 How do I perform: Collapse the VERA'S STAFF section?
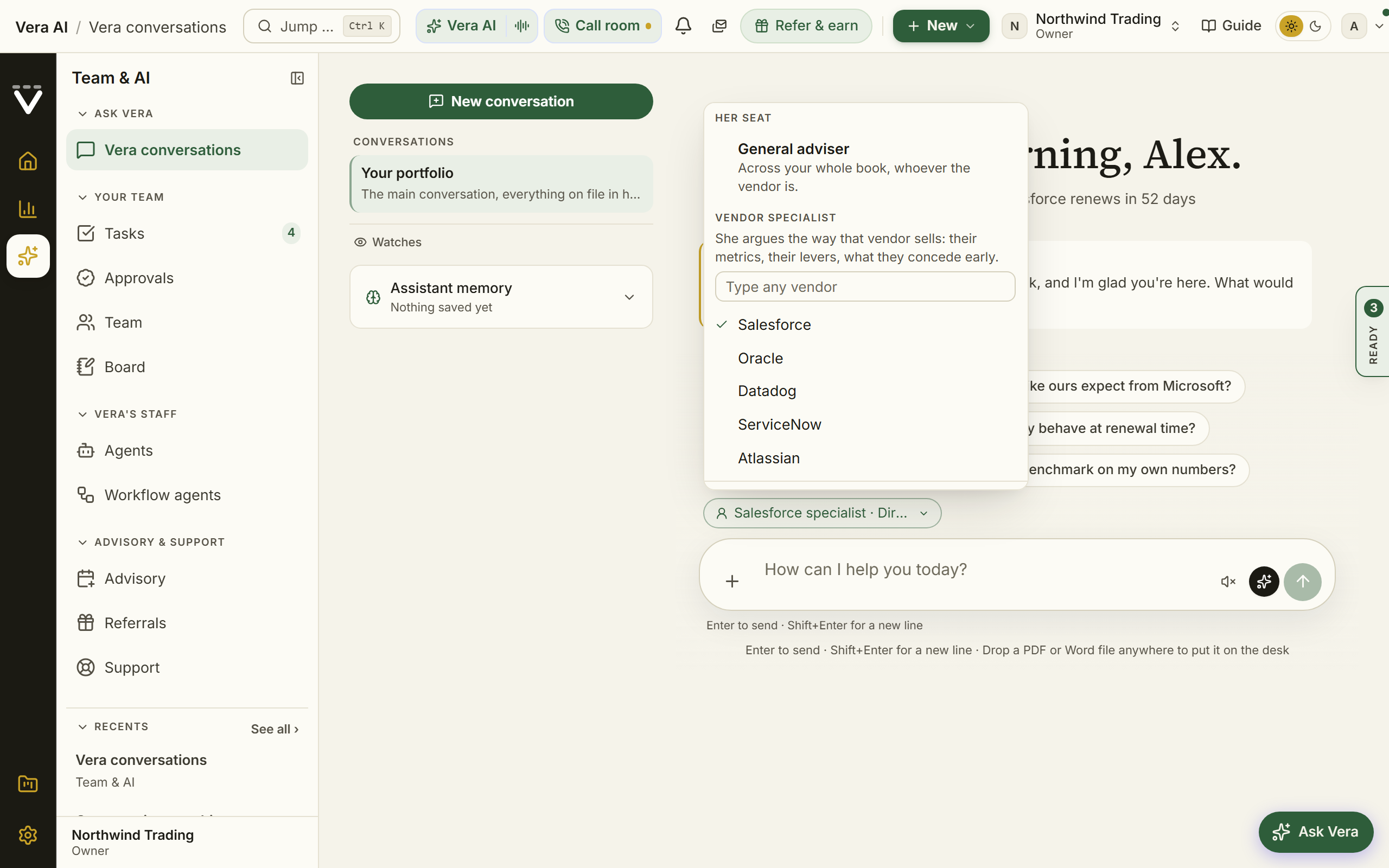pos(128,414)
